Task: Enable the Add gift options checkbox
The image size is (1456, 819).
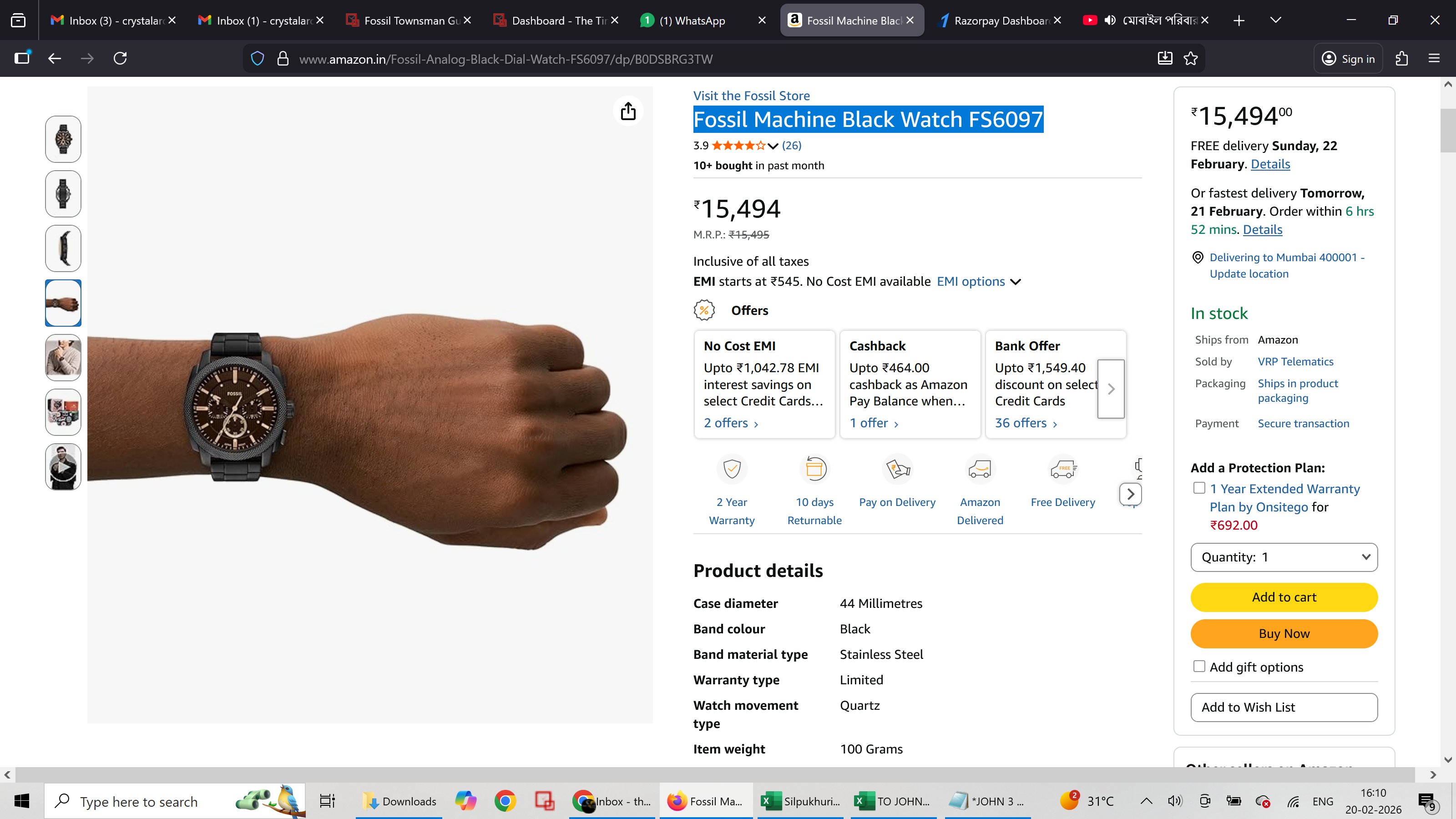Action: coord(1199,667)
